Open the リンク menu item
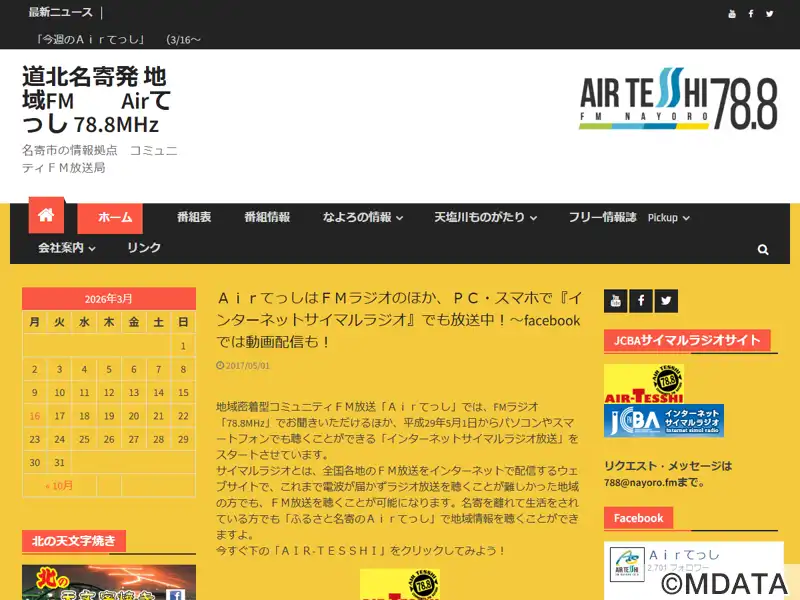This screenshot has width=800, height=600. tap(144, 248)
